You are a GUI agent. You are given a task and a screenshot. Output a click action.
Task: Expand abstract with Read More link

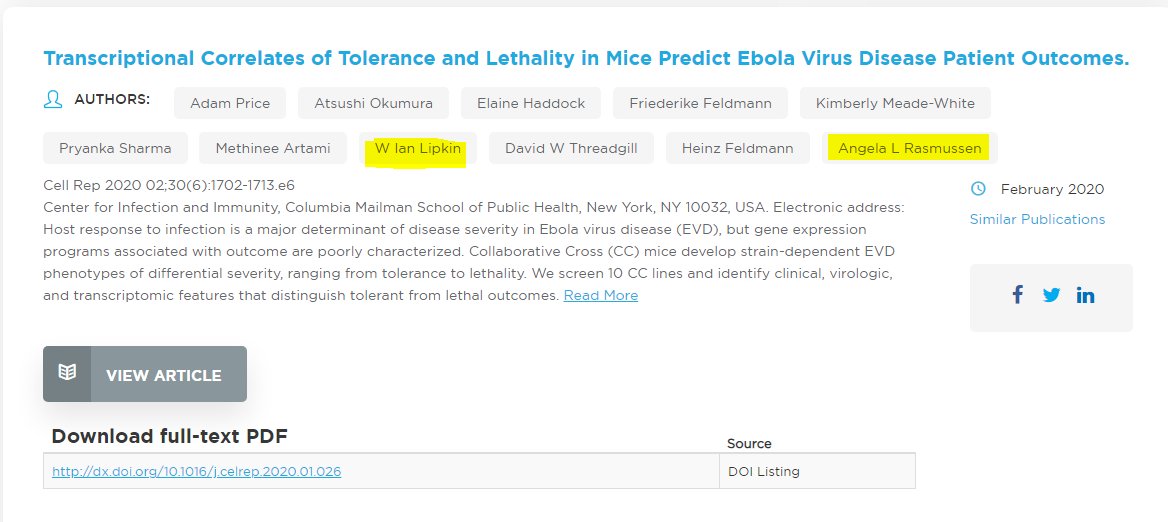(x=600, y=296)
